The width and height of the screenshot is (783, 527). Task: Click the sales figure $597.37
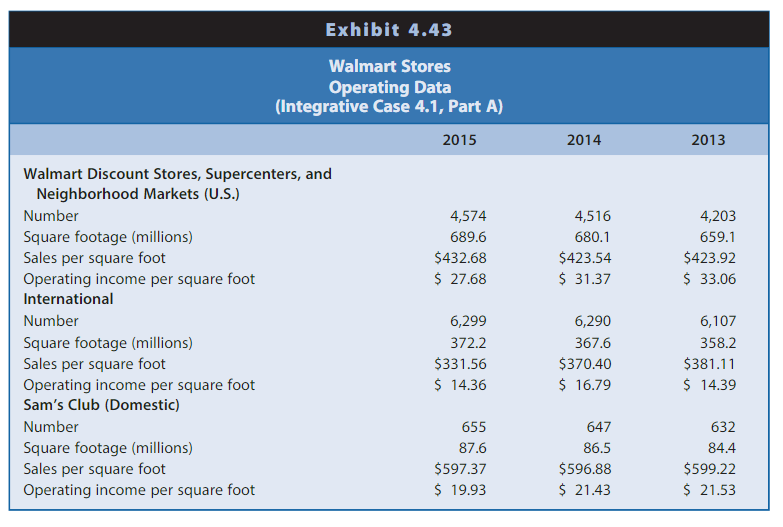click(x=460, y=469)
